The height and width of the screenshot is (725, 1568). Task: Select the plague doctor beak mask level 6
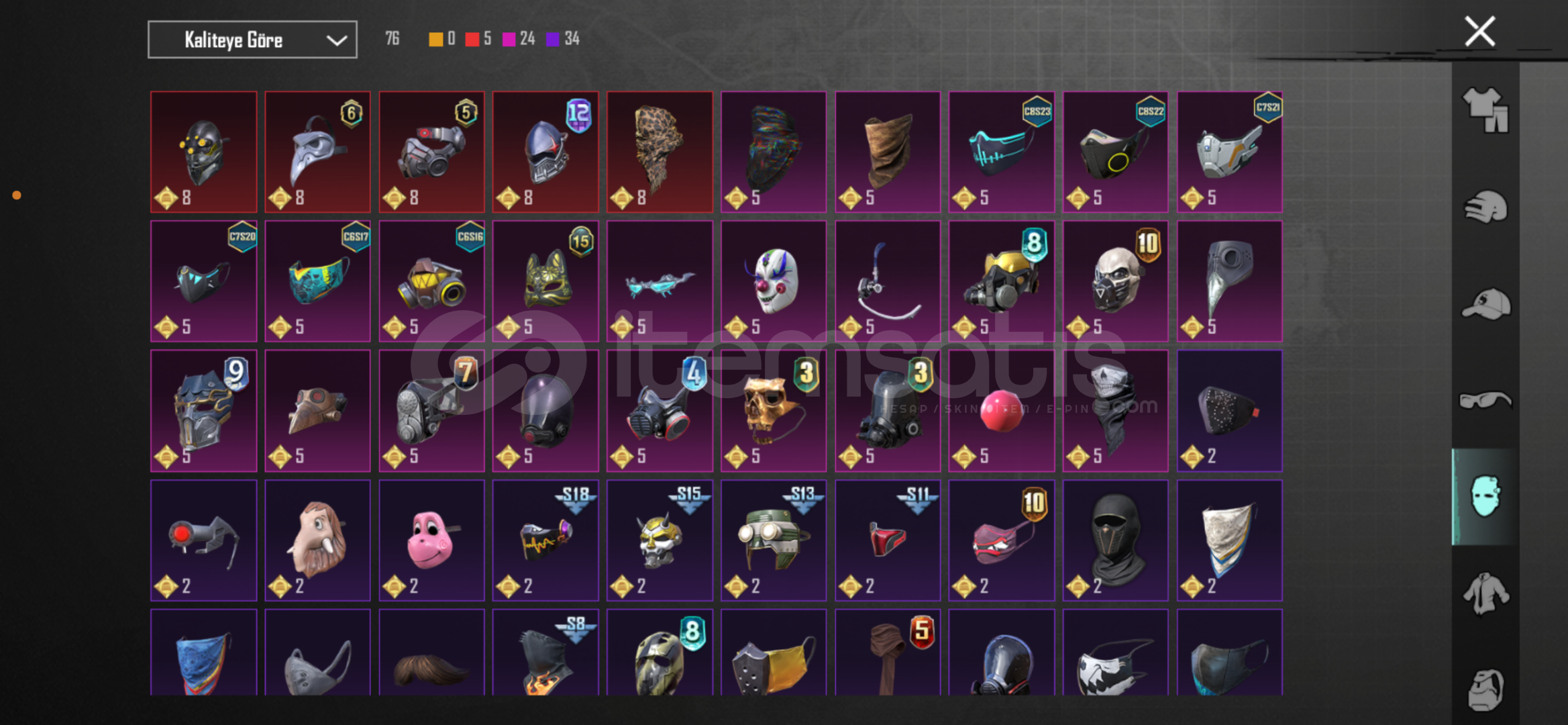coord(317,152)
